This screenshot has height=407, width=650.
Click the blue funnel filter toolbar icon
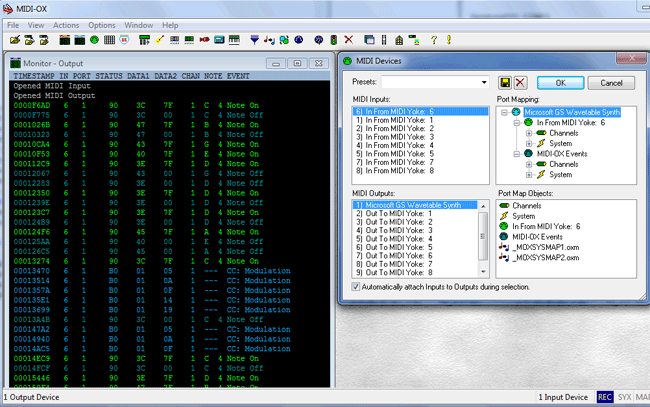pyautogui.click(x=255, y=40)
